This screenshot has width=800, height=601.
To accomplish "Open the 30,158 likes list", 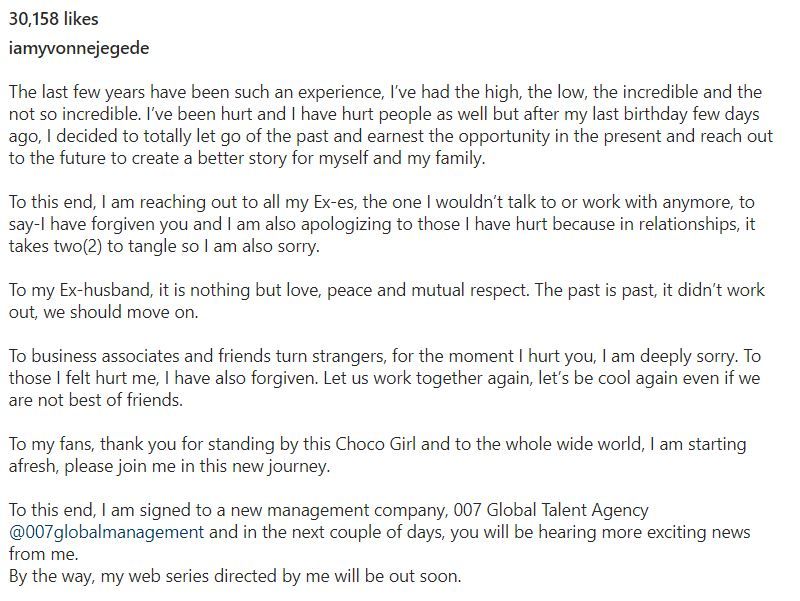I will (54, 19).
